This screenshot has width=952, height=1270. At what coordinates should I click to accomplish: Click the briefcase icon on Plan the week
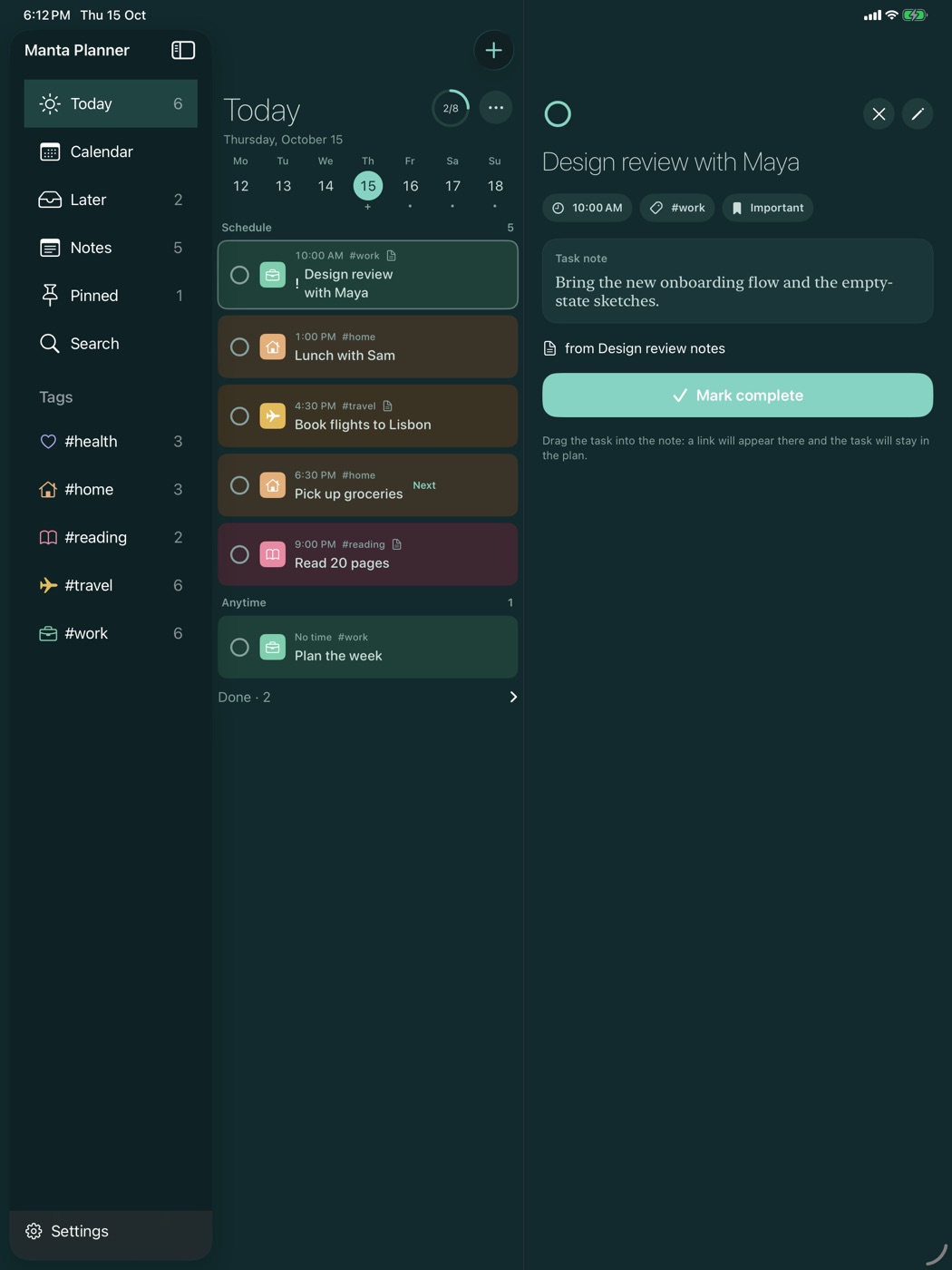[272, 647]
